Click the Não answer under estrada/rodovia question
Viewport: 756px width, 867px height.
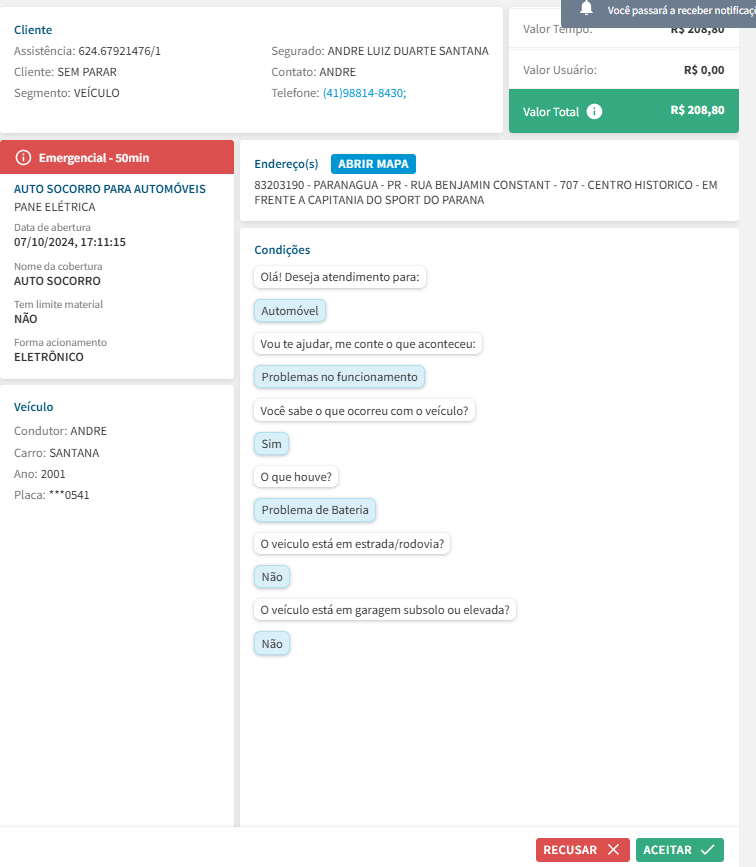[x=272, y=577]
